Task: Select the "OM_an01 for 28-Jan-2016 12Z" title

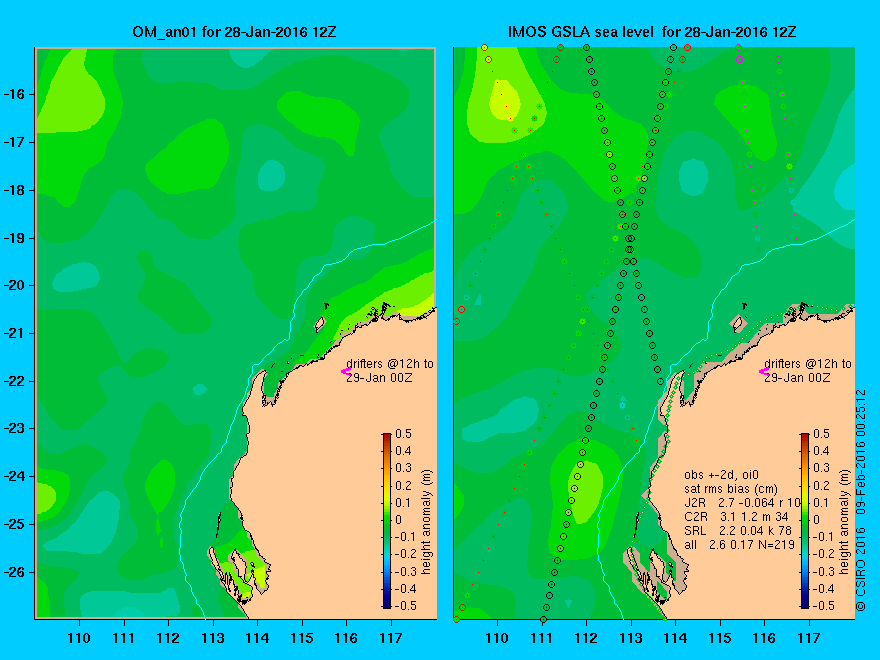Action: tap(234, 32)
